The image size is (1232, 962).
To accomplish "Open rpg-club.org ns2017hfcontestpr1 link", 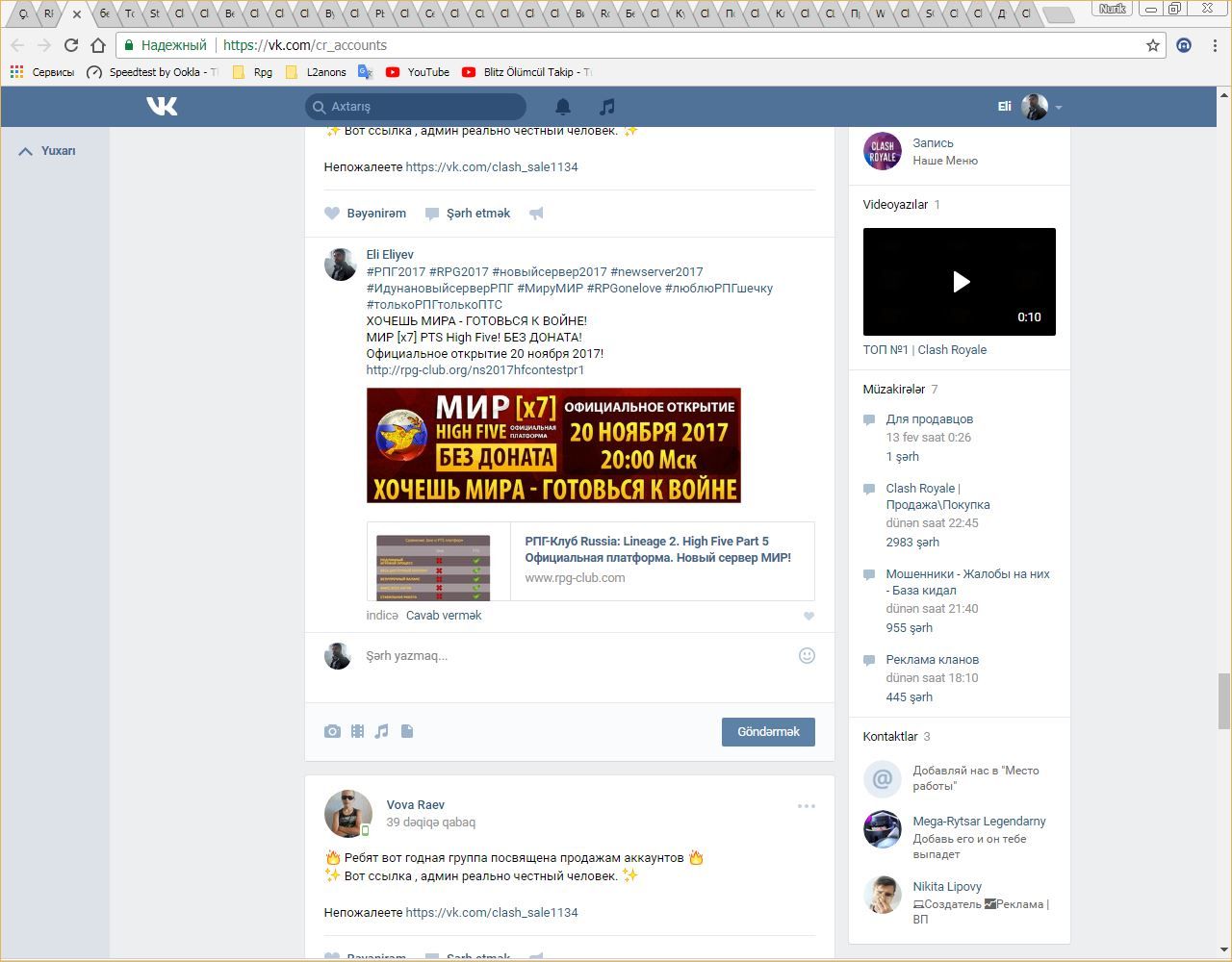I will click(475, 370).
